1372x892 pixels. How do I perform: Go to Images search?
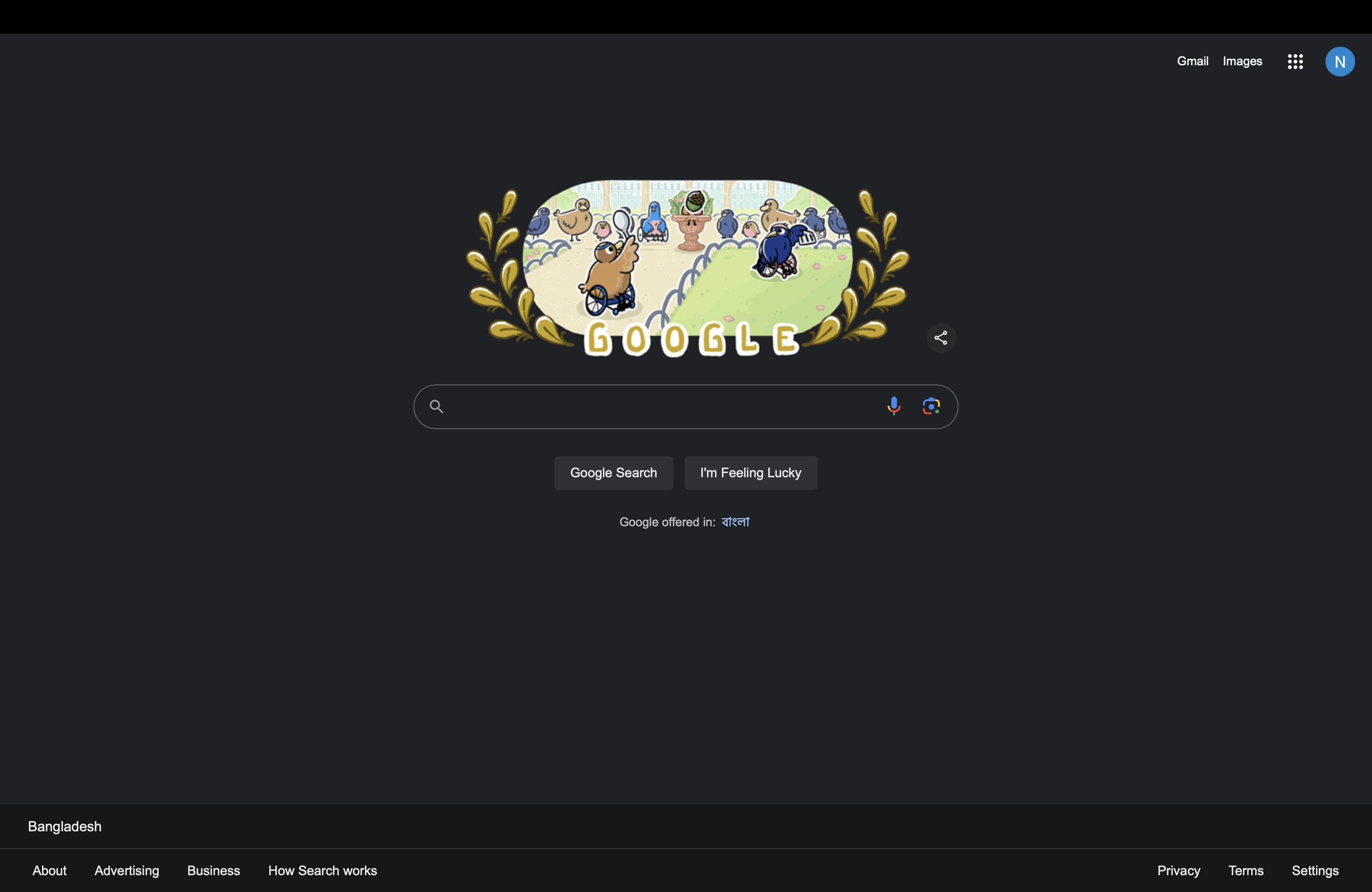coord(1242,61)
